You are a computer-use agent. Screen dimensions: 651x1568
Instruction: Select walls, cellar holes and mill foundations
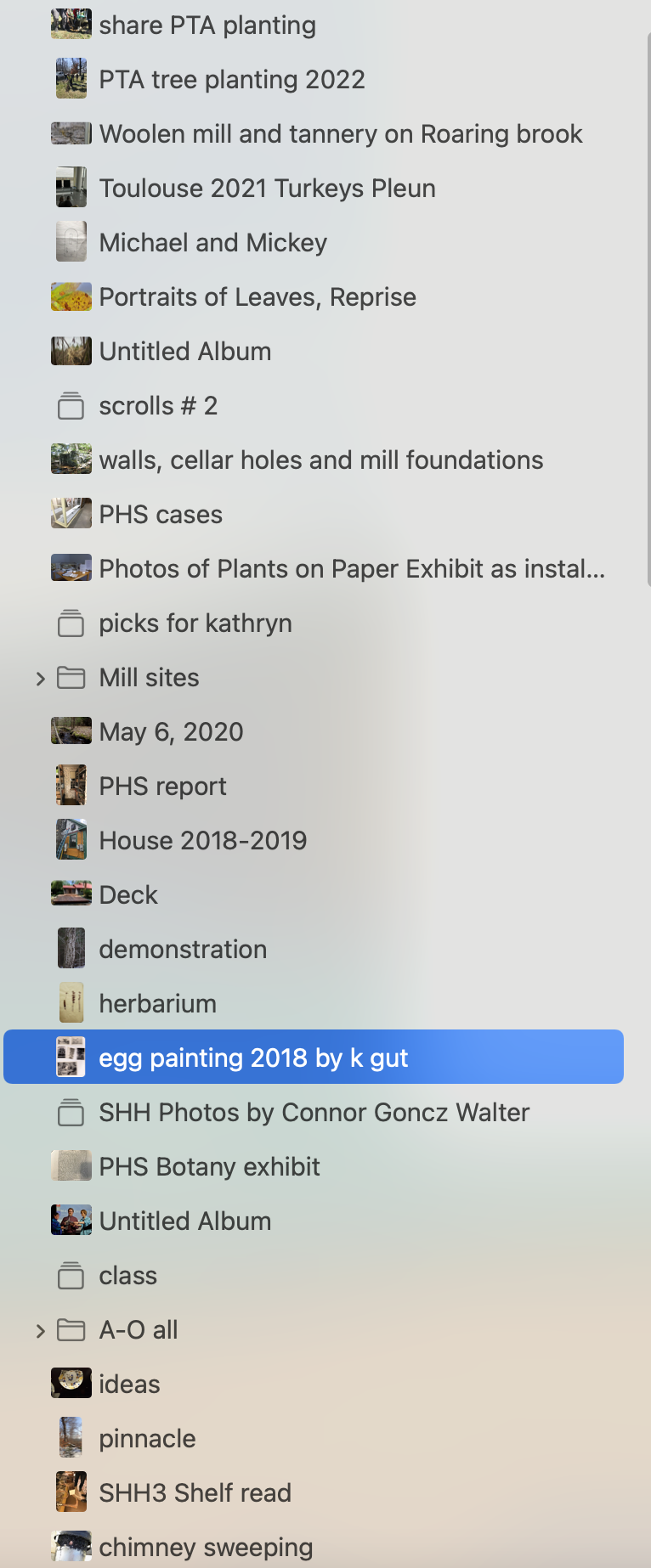pyautogui.click(x=320, y=460)
